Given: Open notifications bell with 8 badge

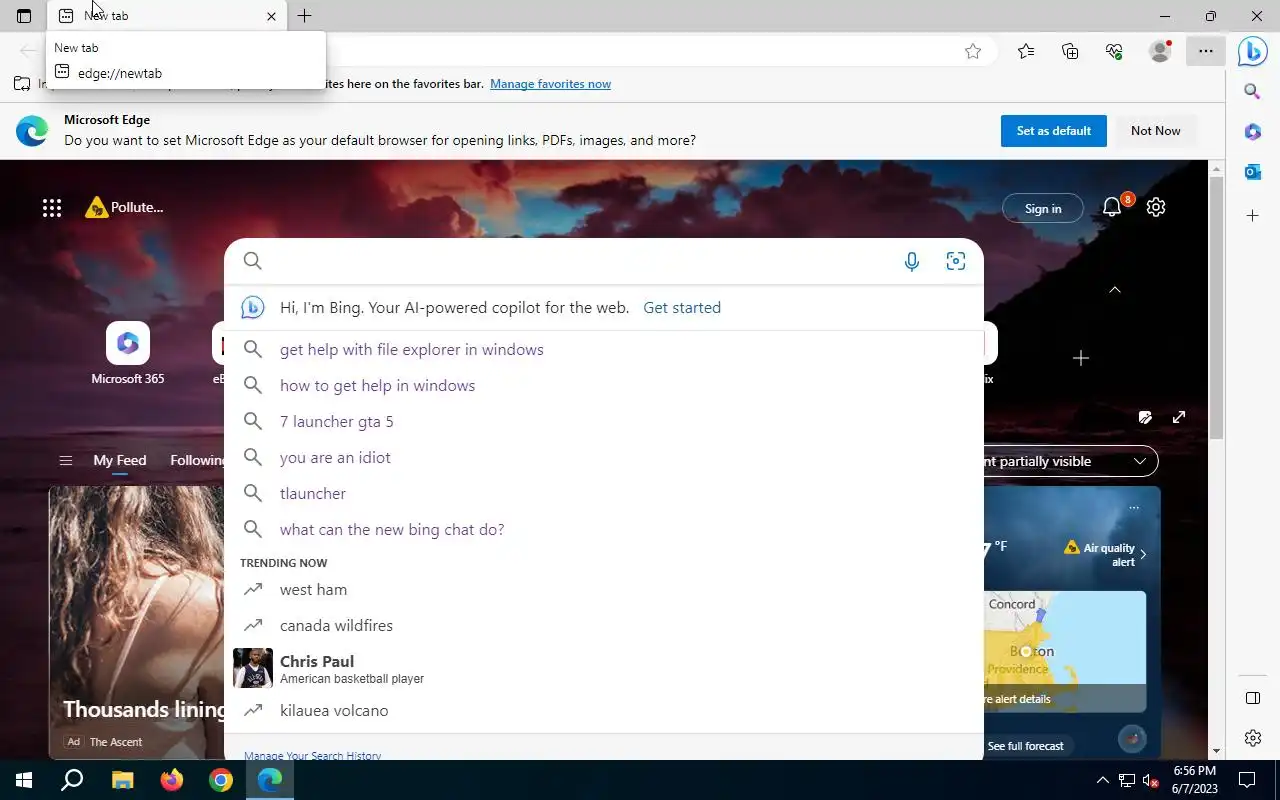Looking at the screenshot, I should click(x=1114, y=206).
